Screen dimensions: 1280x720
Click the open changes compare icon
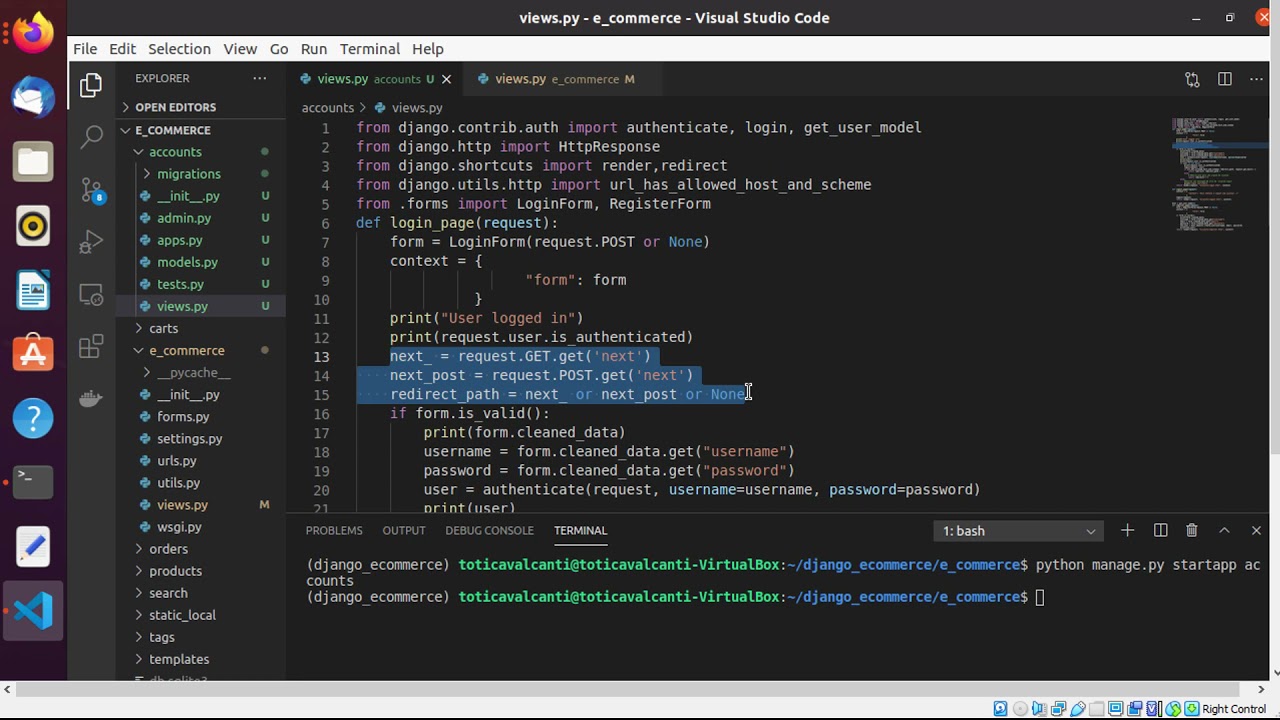(x=1192, y=79)
